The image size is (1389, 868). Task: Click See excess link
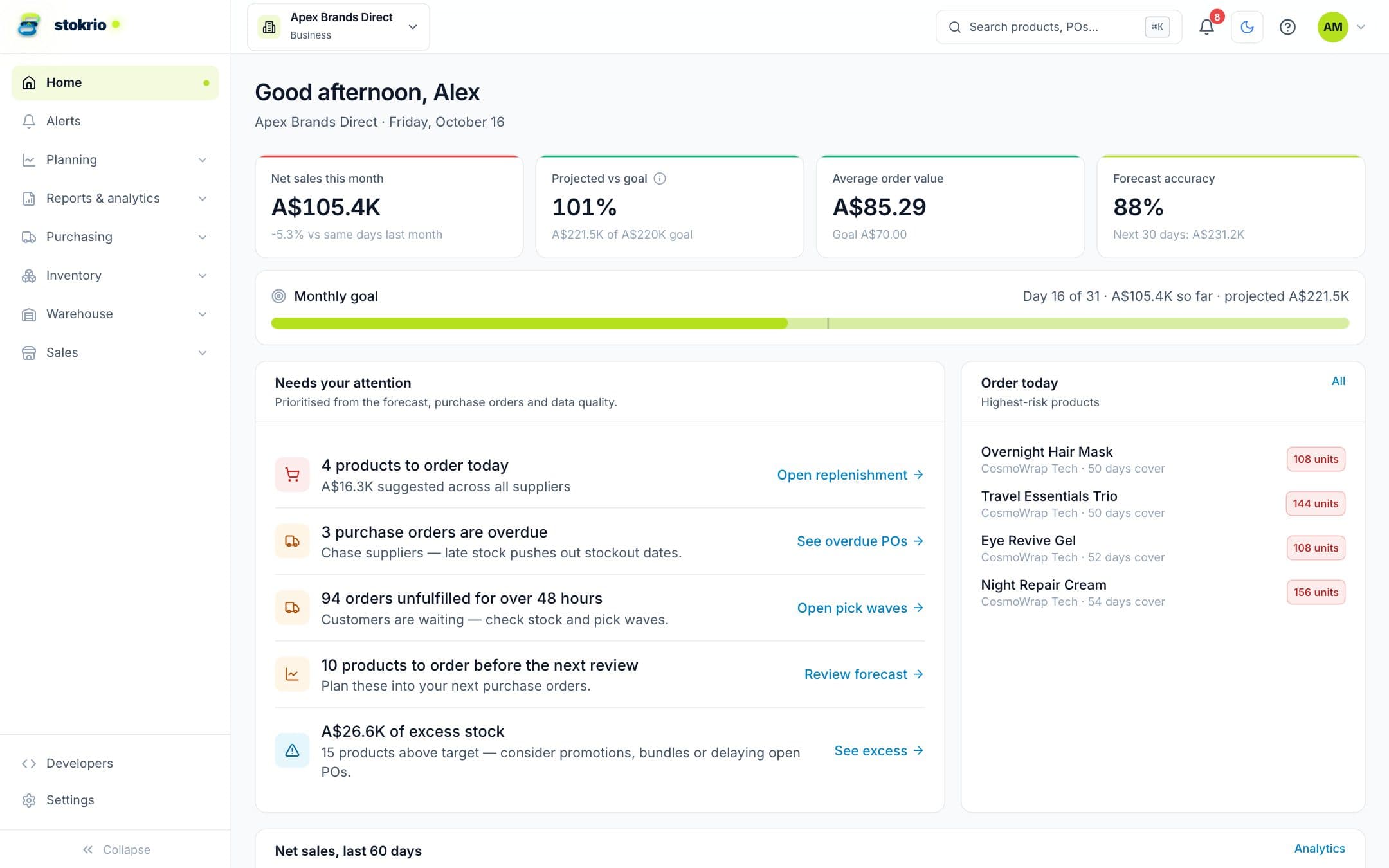[x=878, y=750]
